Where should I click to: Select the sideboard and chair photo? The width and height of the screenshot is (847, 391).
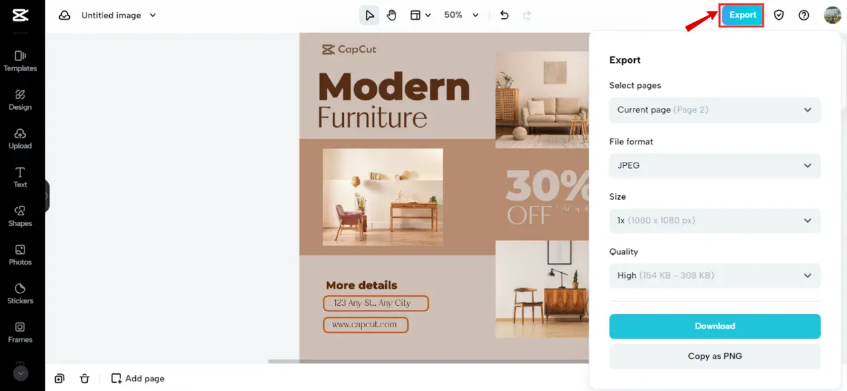(542, 289)
